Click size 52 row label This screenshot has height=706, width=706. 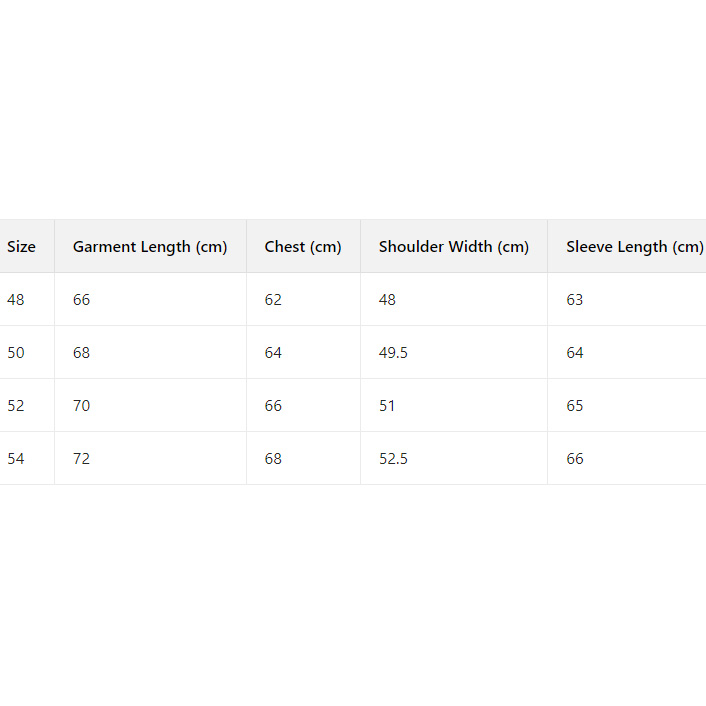click(x=16, y=406)
